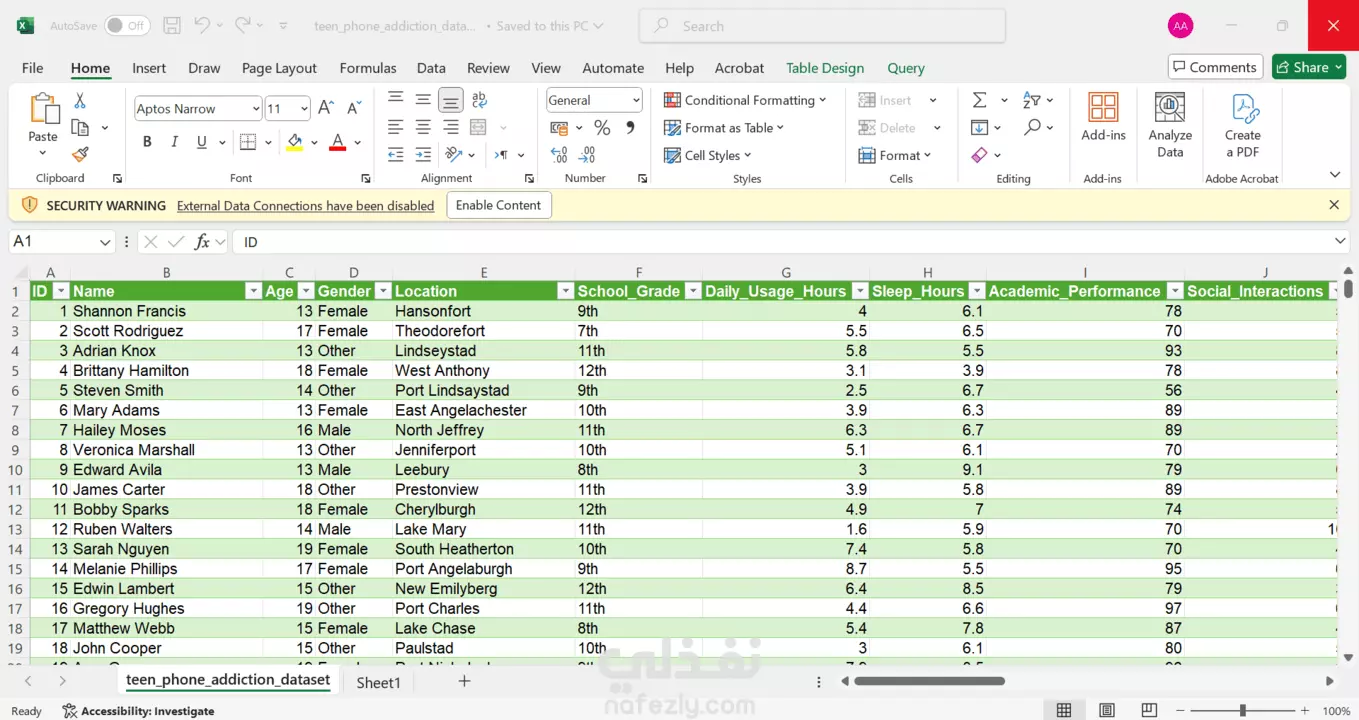
Task: Open the Query ribbon tab
Action: click(x=906, y=68)
